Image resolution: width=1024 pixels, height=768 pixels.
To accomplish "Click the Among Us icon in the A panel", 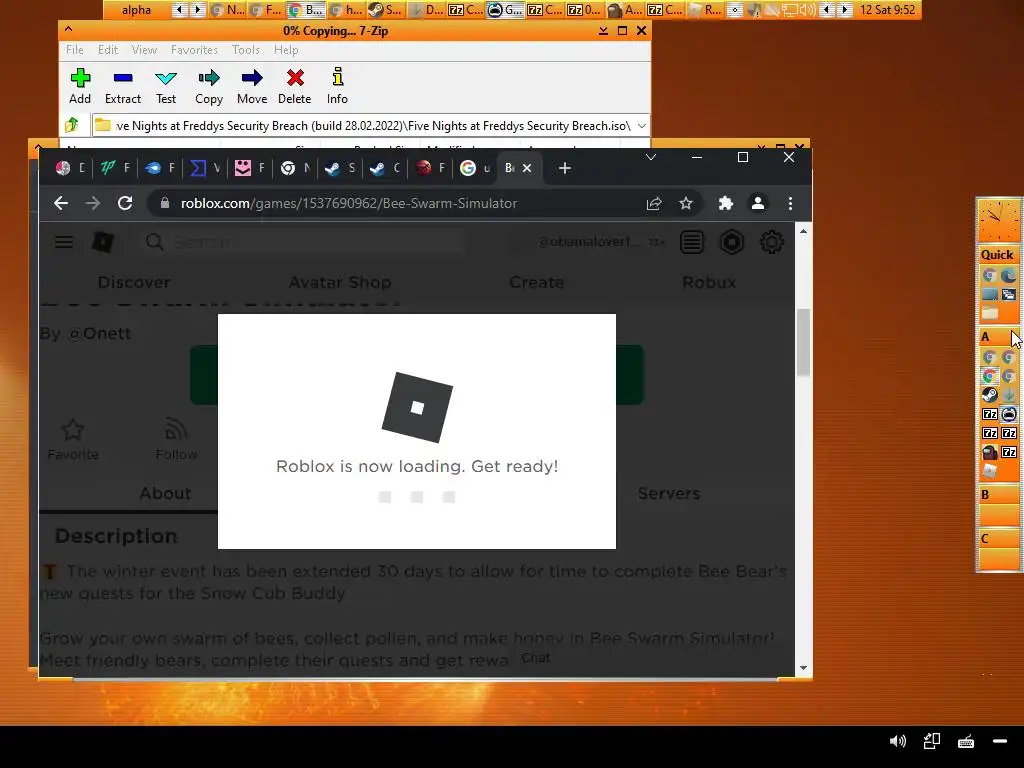I will [989, 451].
